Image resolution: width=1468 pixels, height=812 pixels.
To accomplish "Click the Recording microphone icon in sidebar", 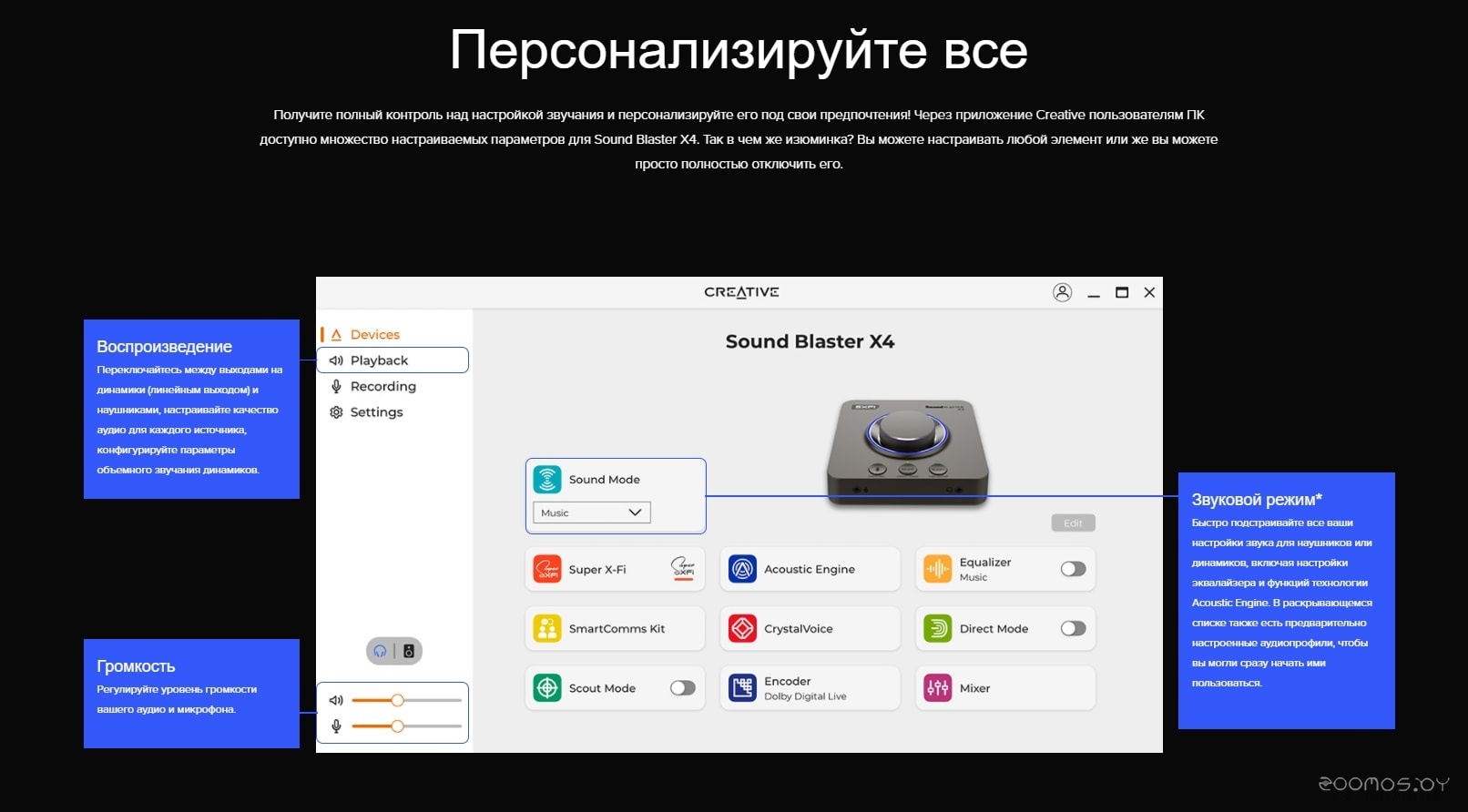I will click(336, 386).
